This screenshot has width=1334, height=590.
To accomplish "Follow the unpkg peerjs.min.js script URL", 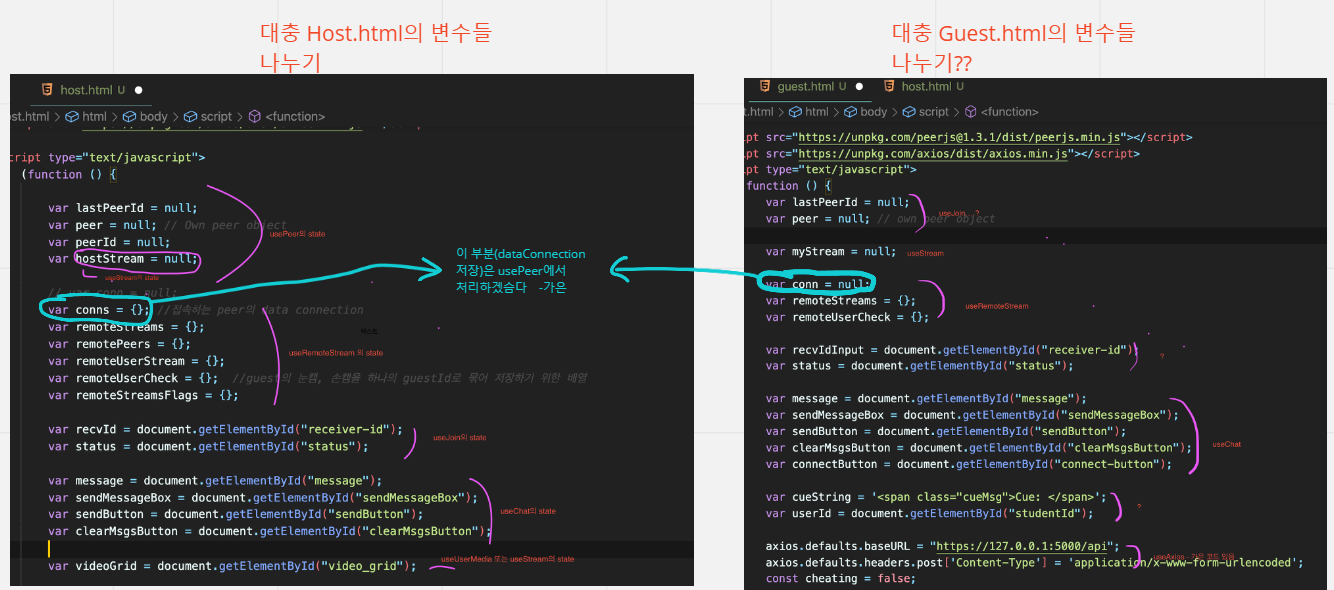I will 961,137.
